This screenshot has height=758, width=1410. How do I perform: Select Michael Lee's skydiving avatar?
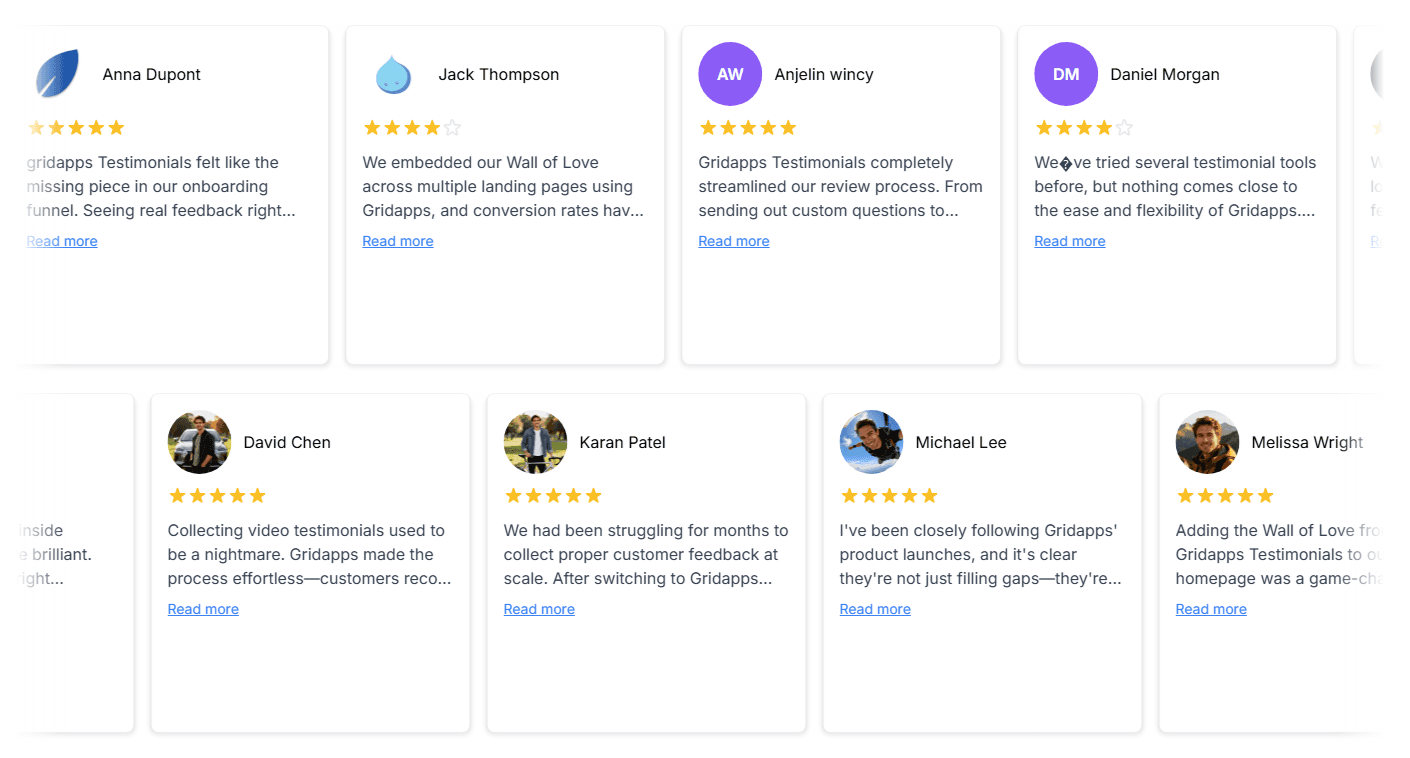pos(871,441)
